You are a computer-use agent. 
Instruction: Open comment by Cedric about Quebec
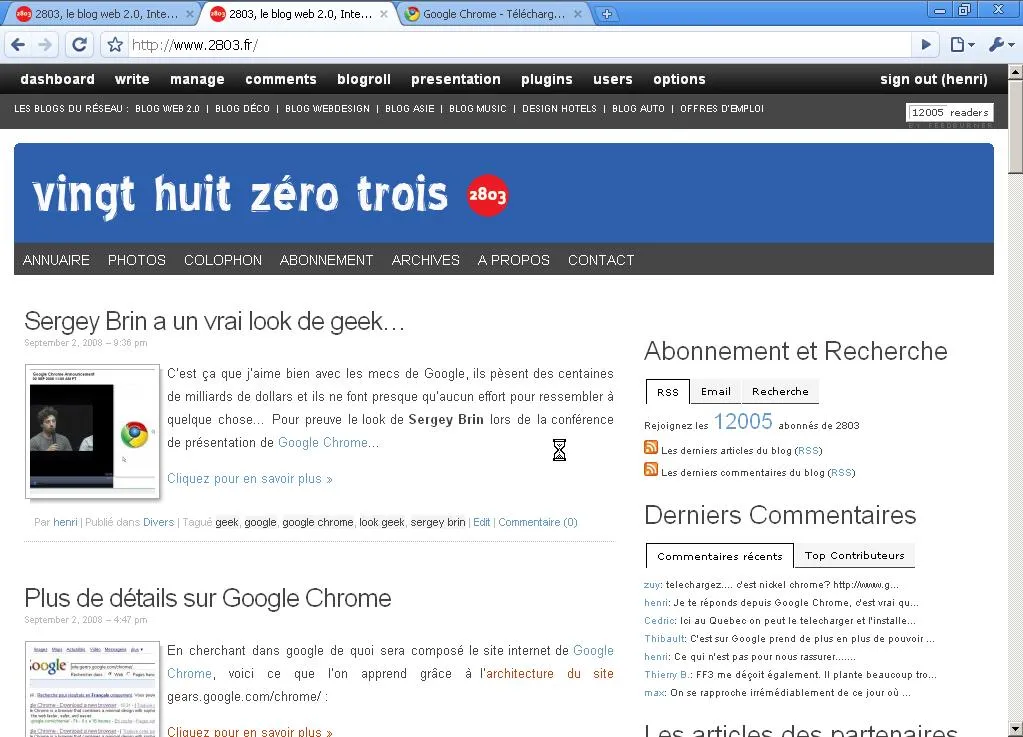point(780,620)
